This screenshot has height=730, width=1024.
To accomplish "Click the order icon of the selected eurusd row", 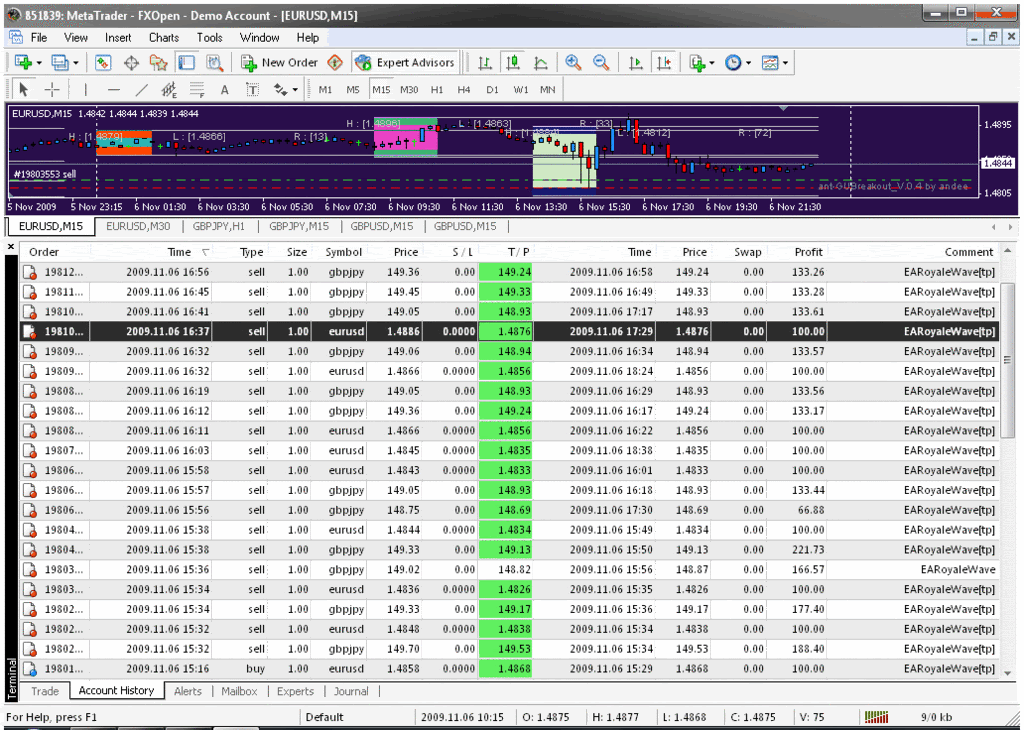I will [x=29, y=332].
